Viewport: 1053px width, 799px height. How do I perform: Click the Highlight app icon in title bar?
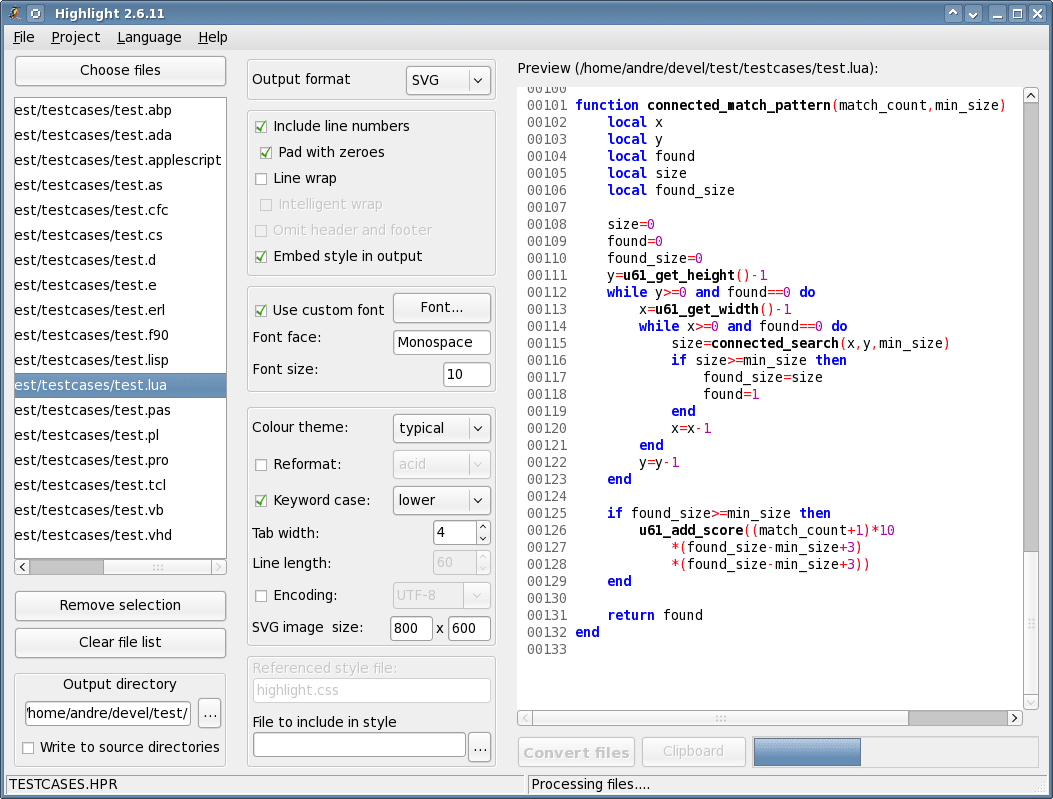(x=13, y=13)
